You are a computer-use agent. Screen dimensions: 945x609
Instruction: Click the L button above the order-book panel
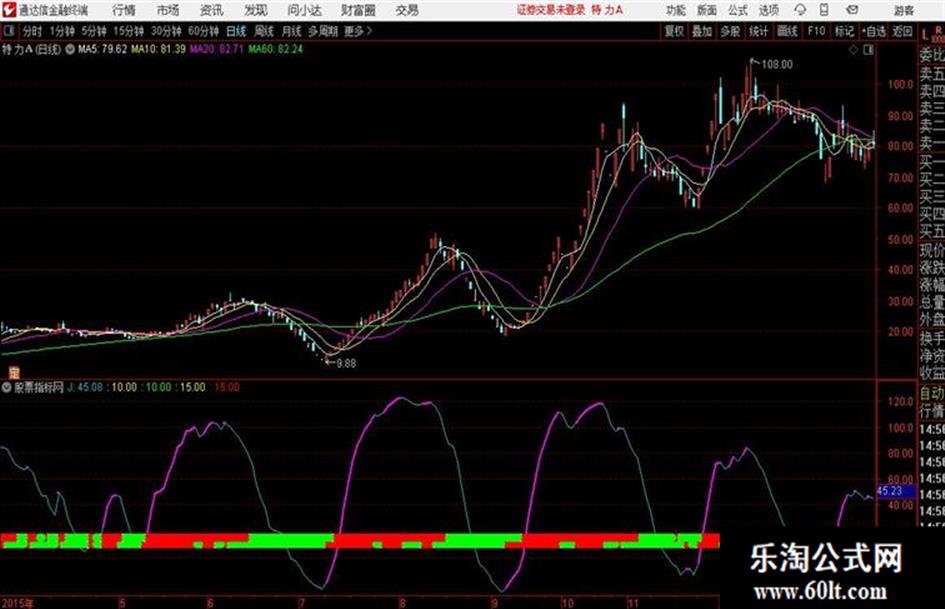click(925, 35)
